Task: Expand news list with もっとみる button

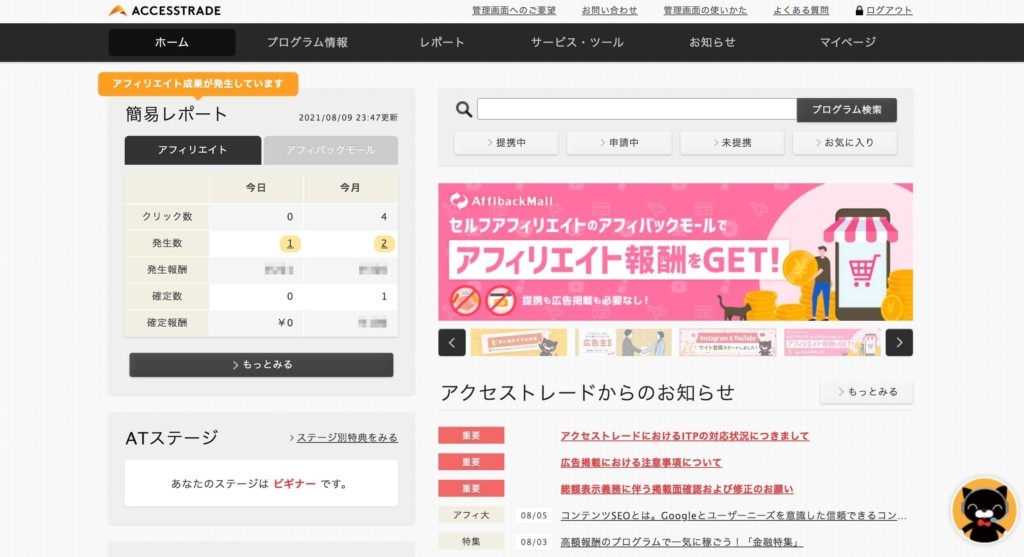Action: pos(866,392)
